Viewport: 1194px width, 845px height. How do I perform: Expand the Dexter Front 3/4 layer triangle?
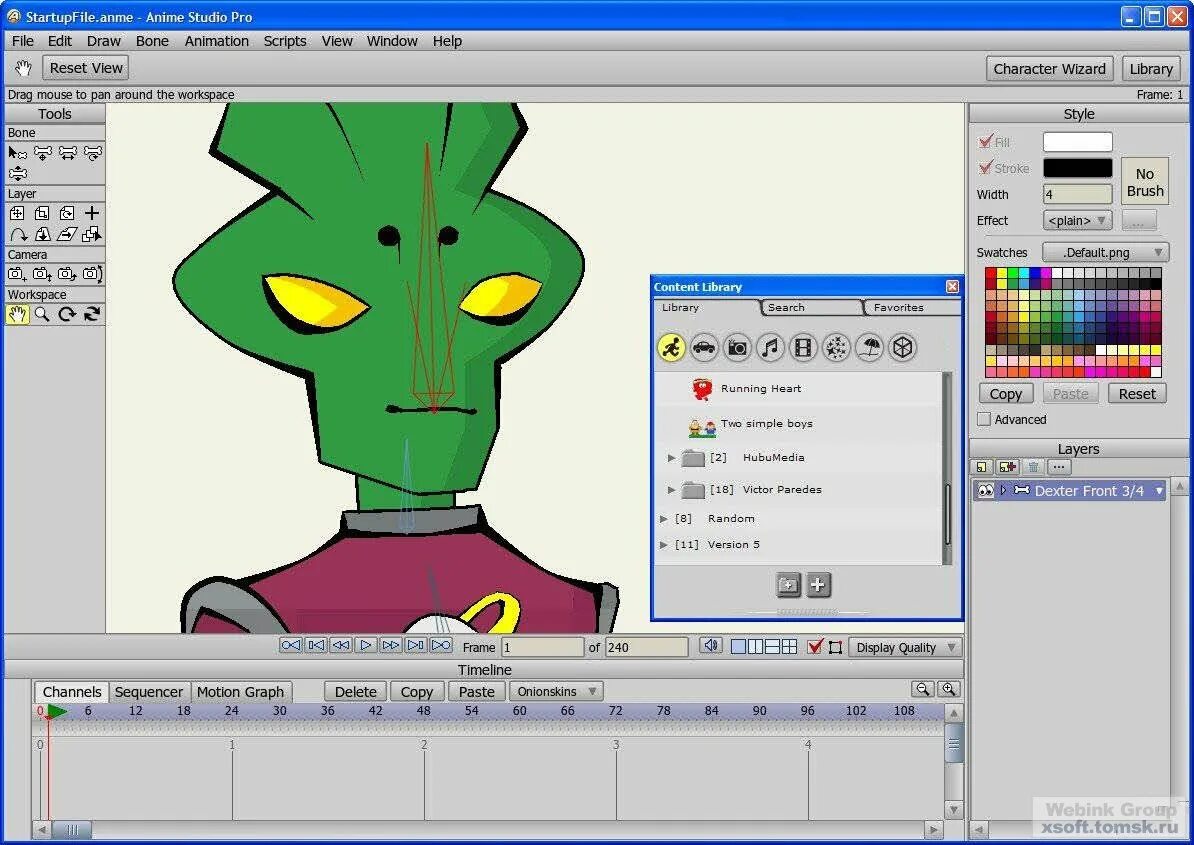(1004, 490)
